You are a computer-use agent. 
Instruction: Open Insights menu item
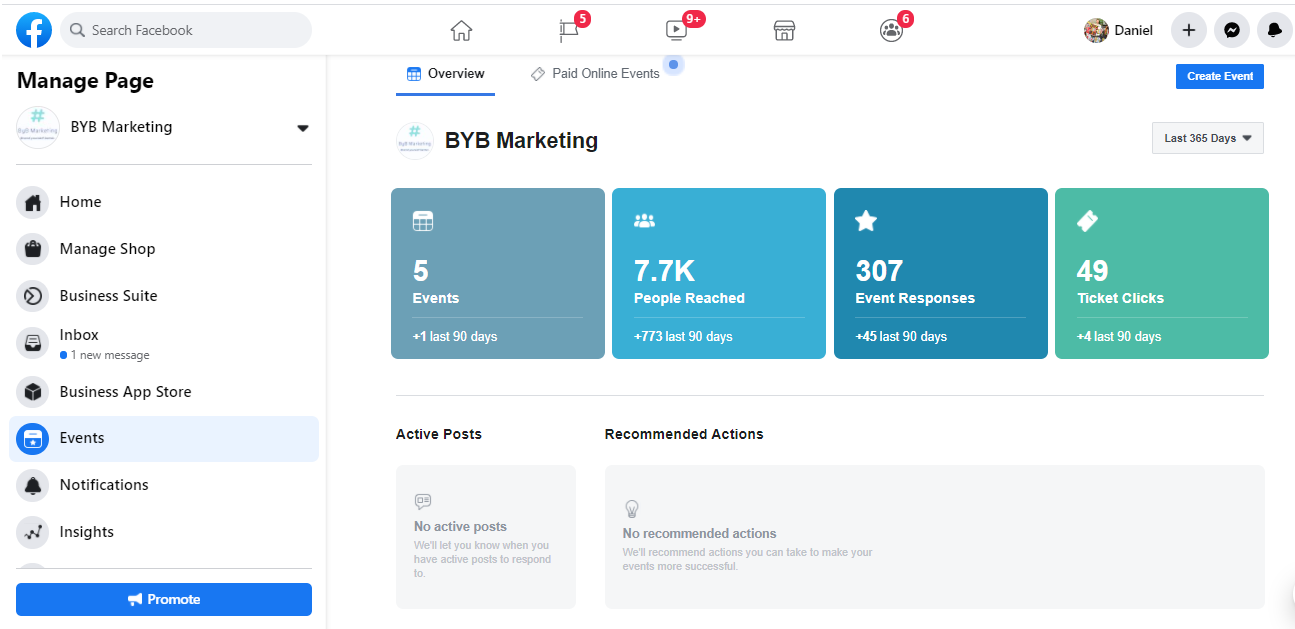pyautogui.click(x=164, y=532)
